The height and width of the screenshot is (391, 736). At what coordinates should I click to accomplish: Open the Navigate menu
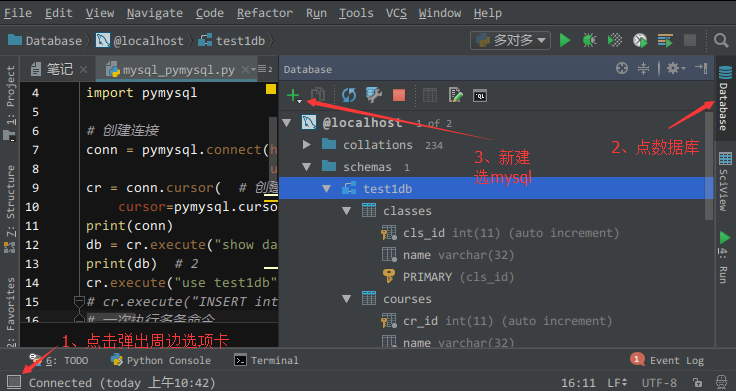(154, 13)
